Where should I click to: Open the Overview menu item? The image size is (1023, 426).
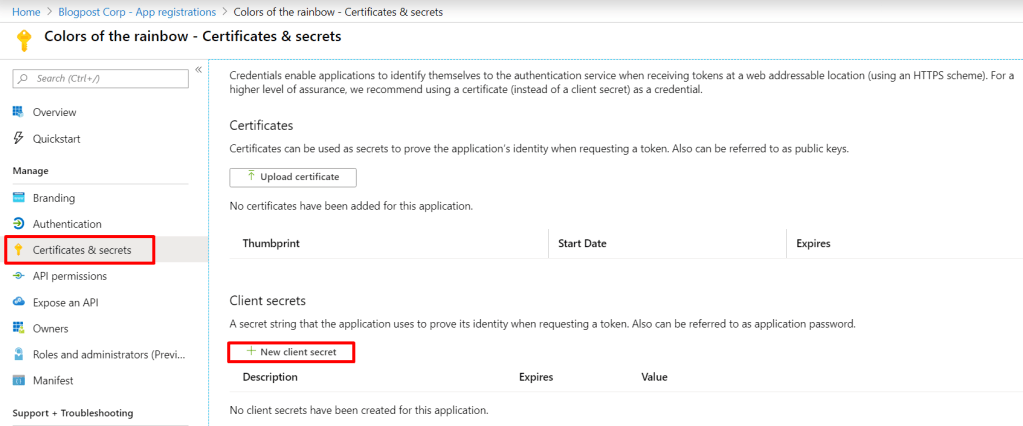click(54, 112)
